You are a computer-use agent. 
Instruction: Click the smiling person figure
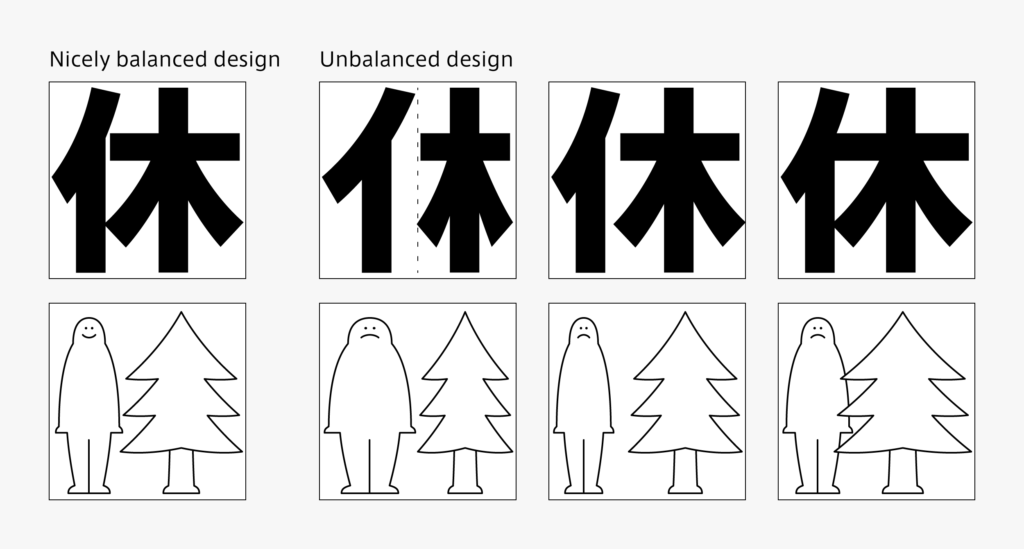tap(89, 405)
